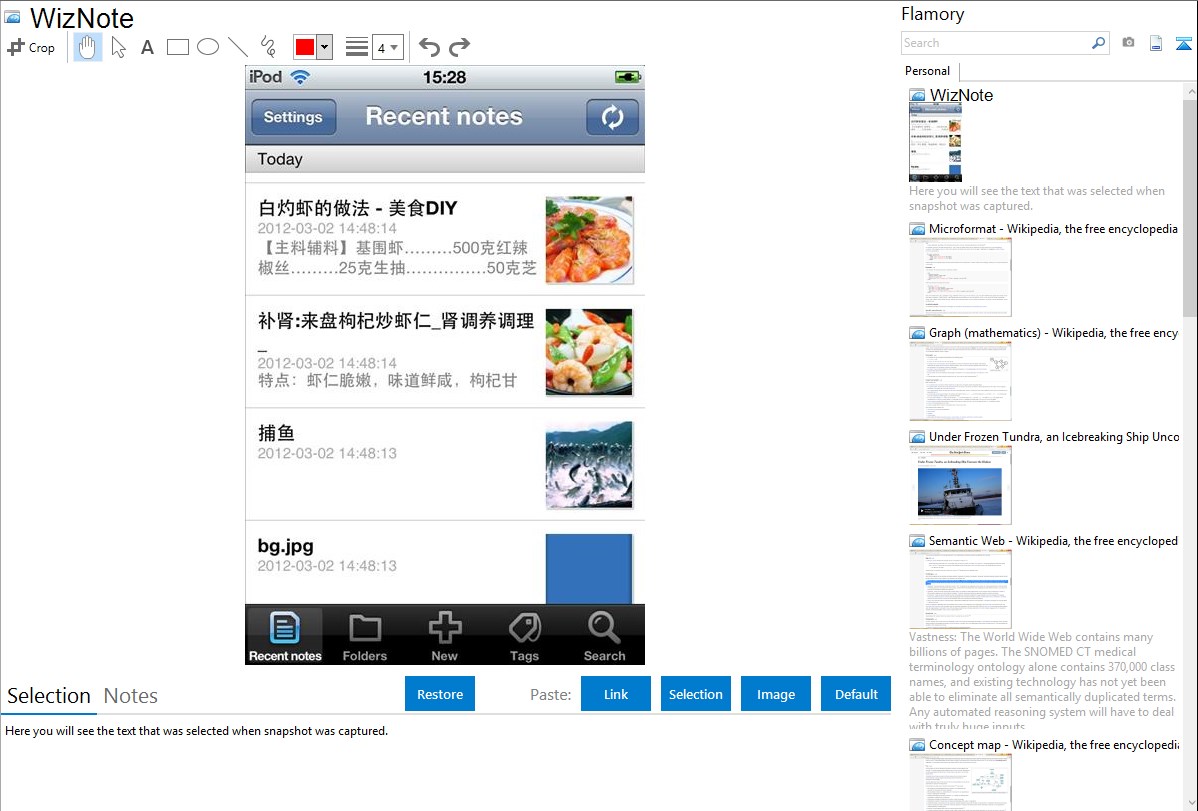Tap the Settings button in the iPod screenshot
The height and width of the screenshot is (811, 1198).
[x=293, y=117]
